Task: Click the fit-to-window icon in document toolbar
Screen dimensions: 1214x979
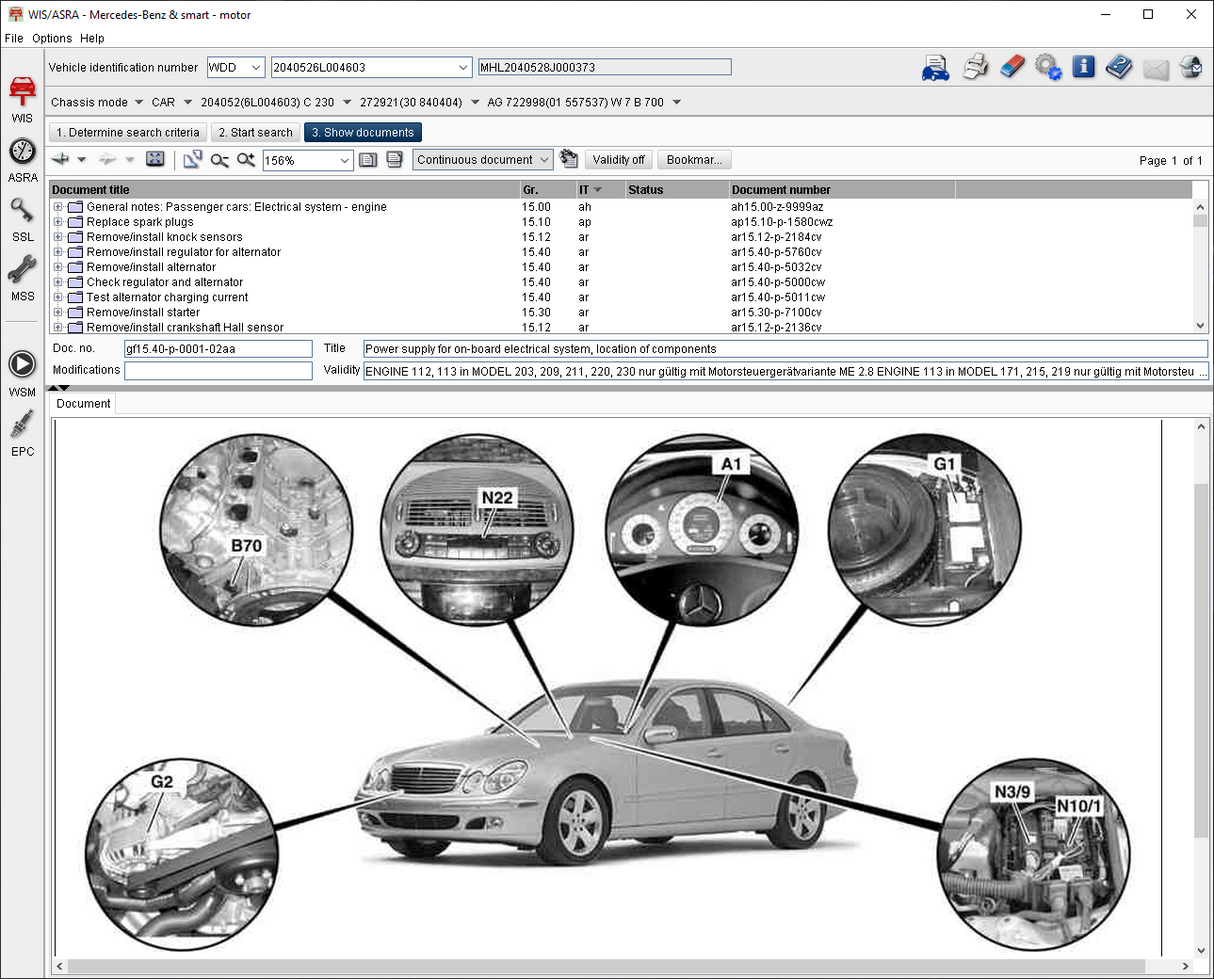Action: tap(155, 160)
